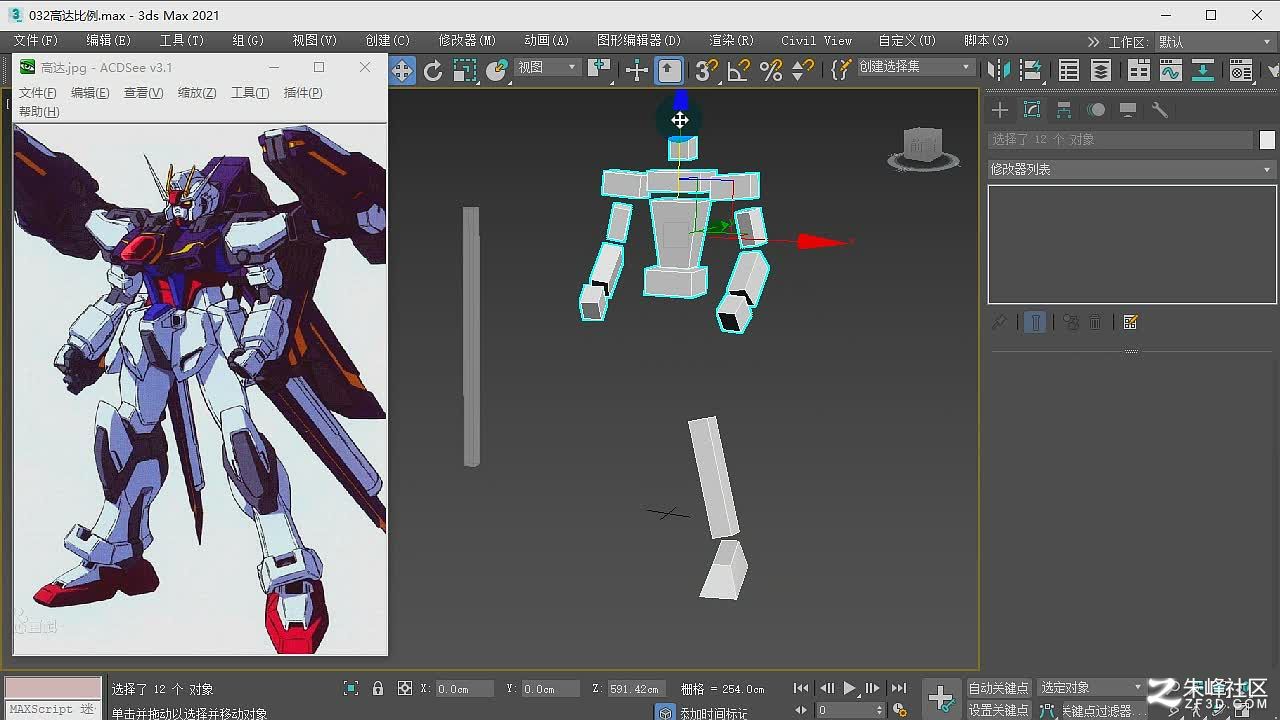1280x720 pixels.
Task: Switch to Modify command panel tab
Action: click(1032, 110)
